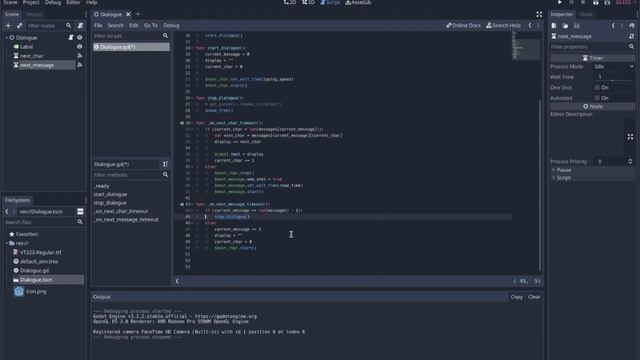This screenshot has width=640, height=360.
Task: Go to previous script in history
Action: point(530,25)
